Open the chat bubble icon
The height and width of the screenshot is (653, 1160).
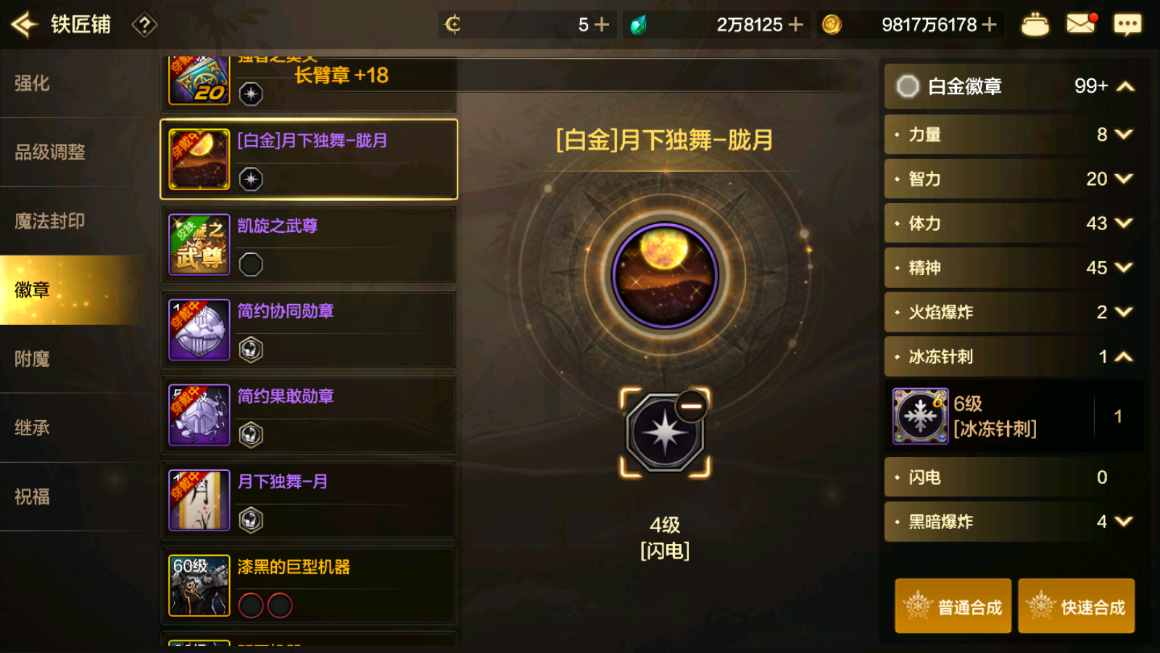click(1127, 24)
